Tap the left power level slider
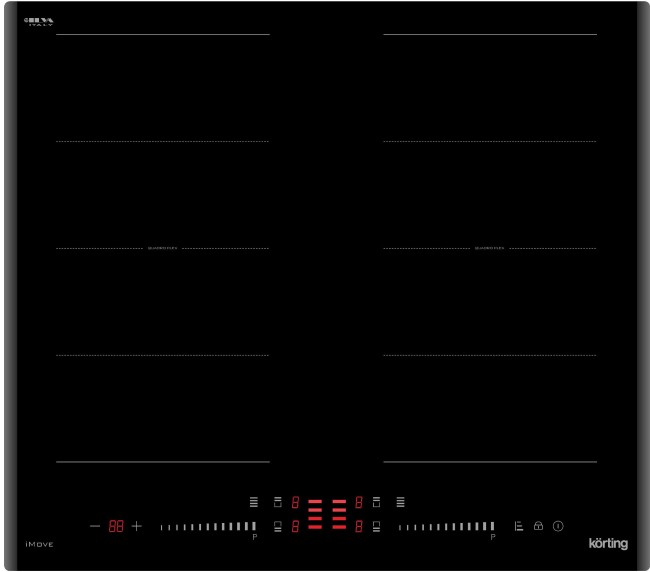This screenshot has height=572, width=650. [x=208, y=526]
